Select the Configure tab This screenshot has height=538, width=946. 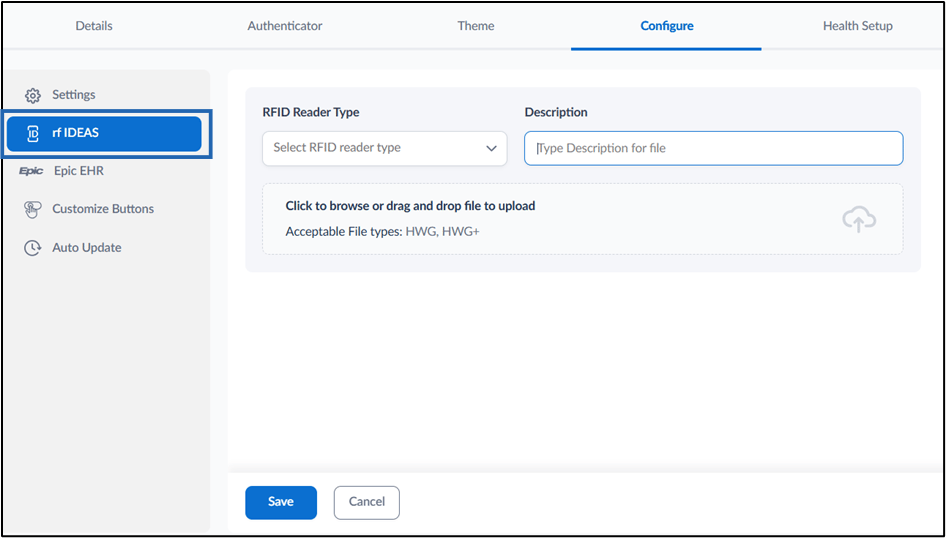[667, 26]
